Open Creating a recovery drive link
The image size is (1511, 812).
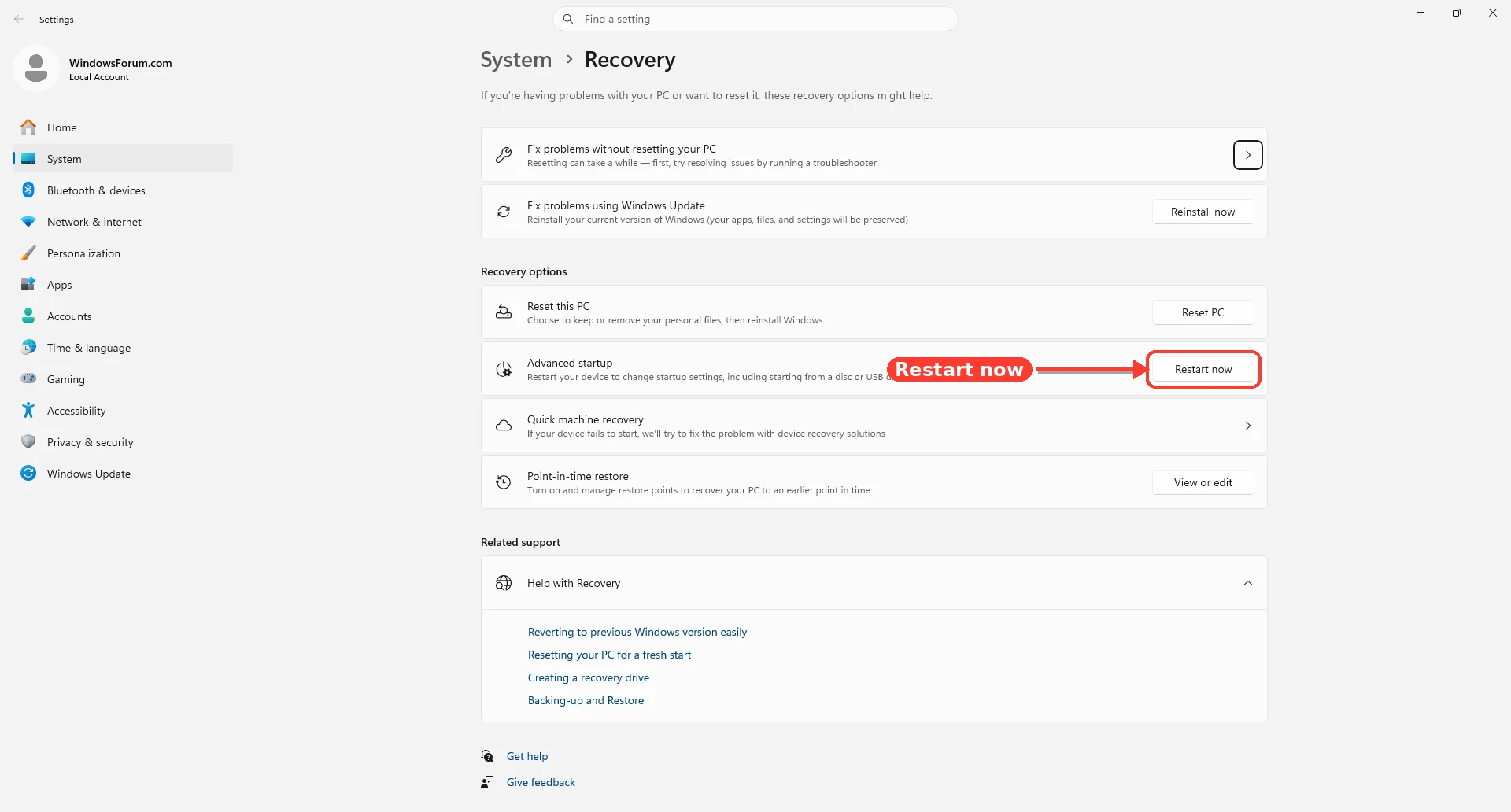(589, 677)
